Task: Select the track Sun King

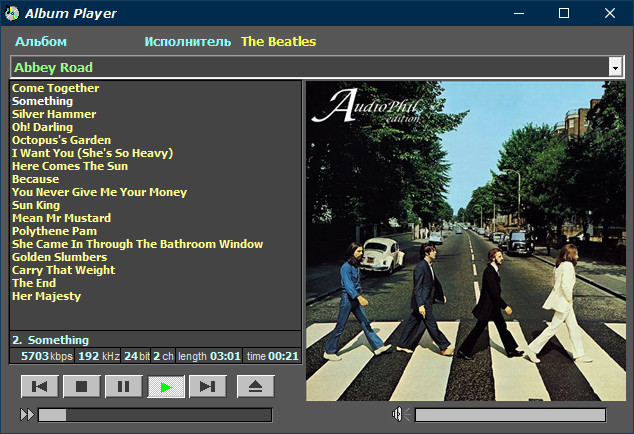Action: coord(36,205)
